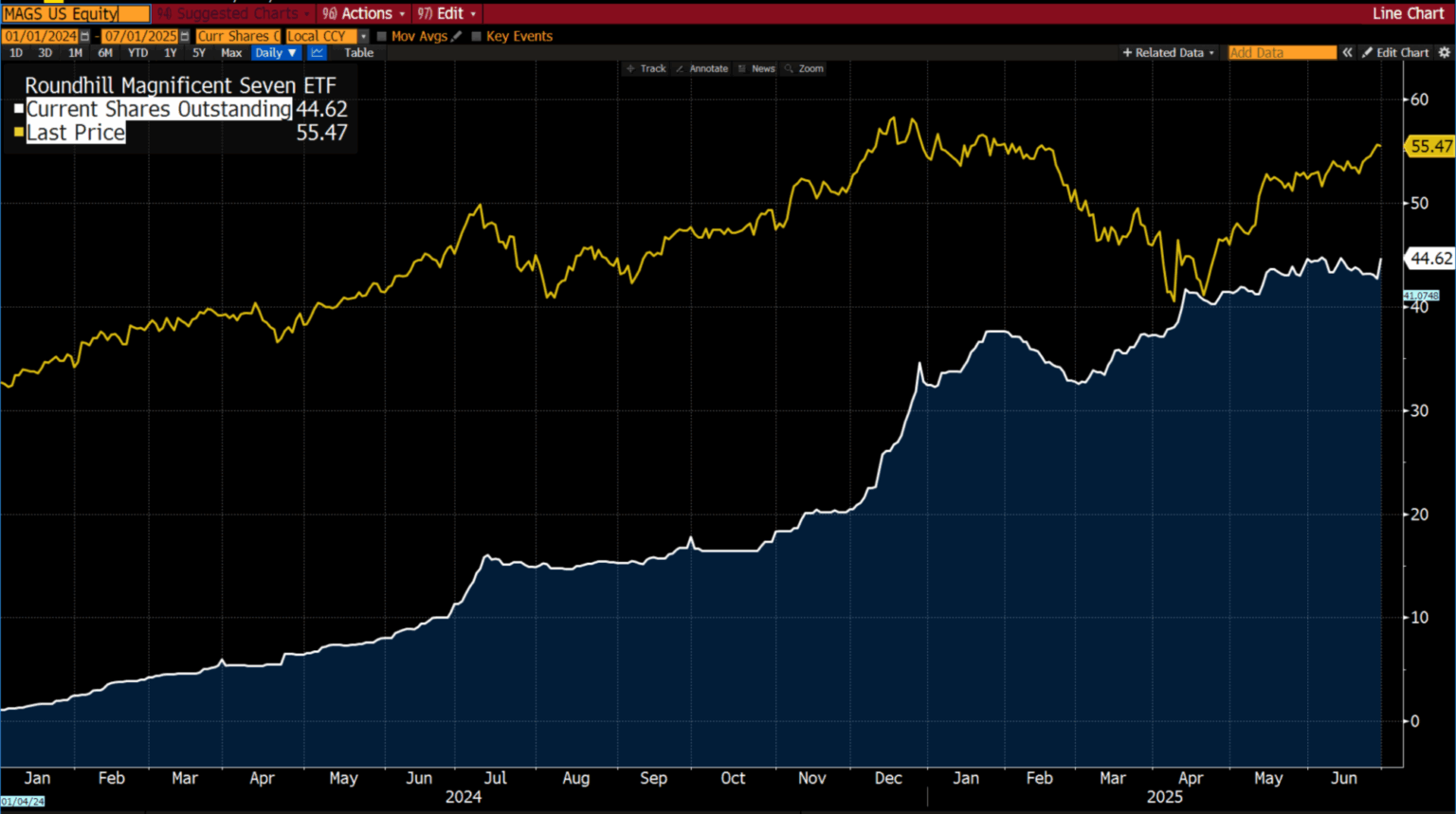Open chart settings gear icon

[1445, 53]
